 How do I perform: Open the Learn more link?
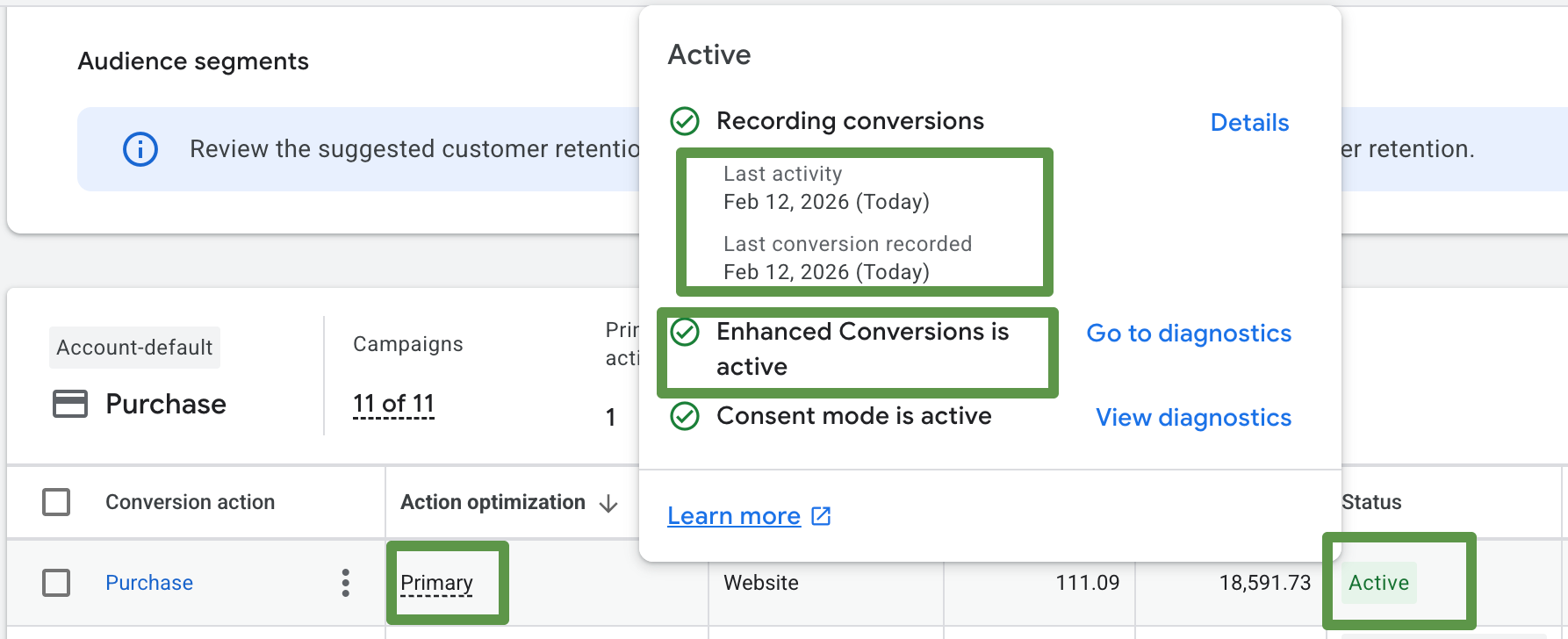(734, 516)
